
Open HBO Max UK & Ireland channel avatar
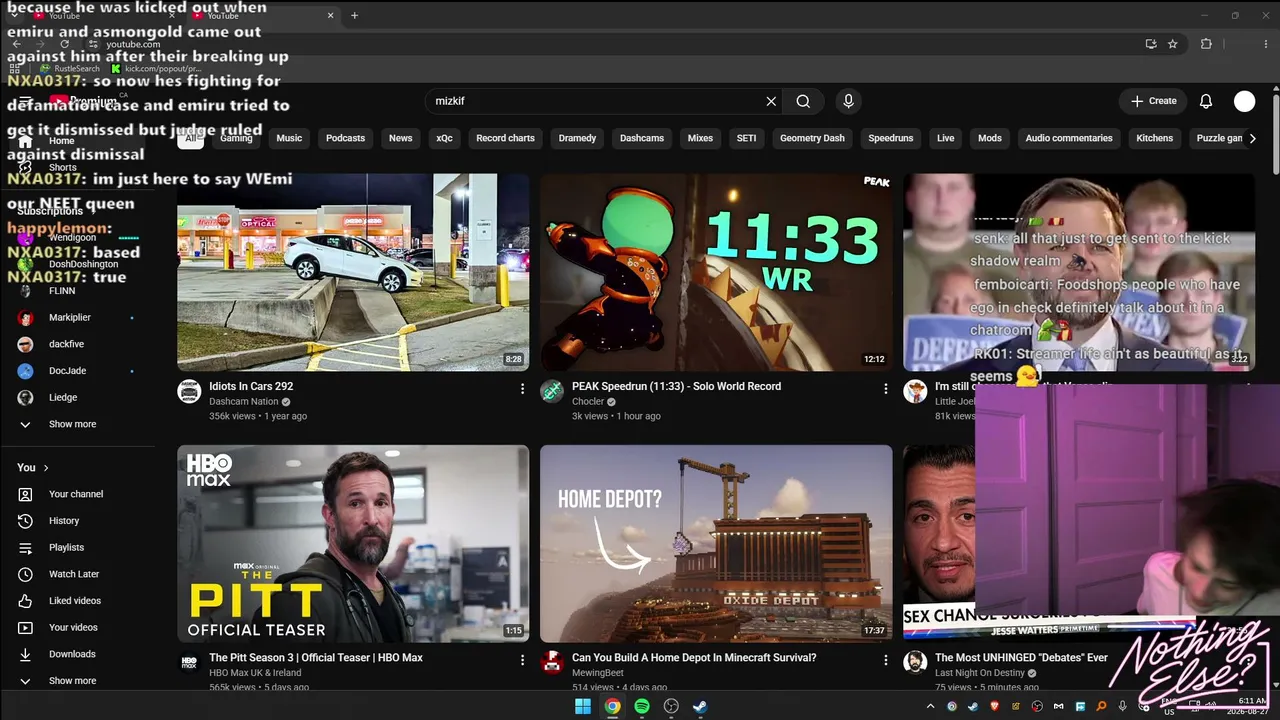(189, 663)
